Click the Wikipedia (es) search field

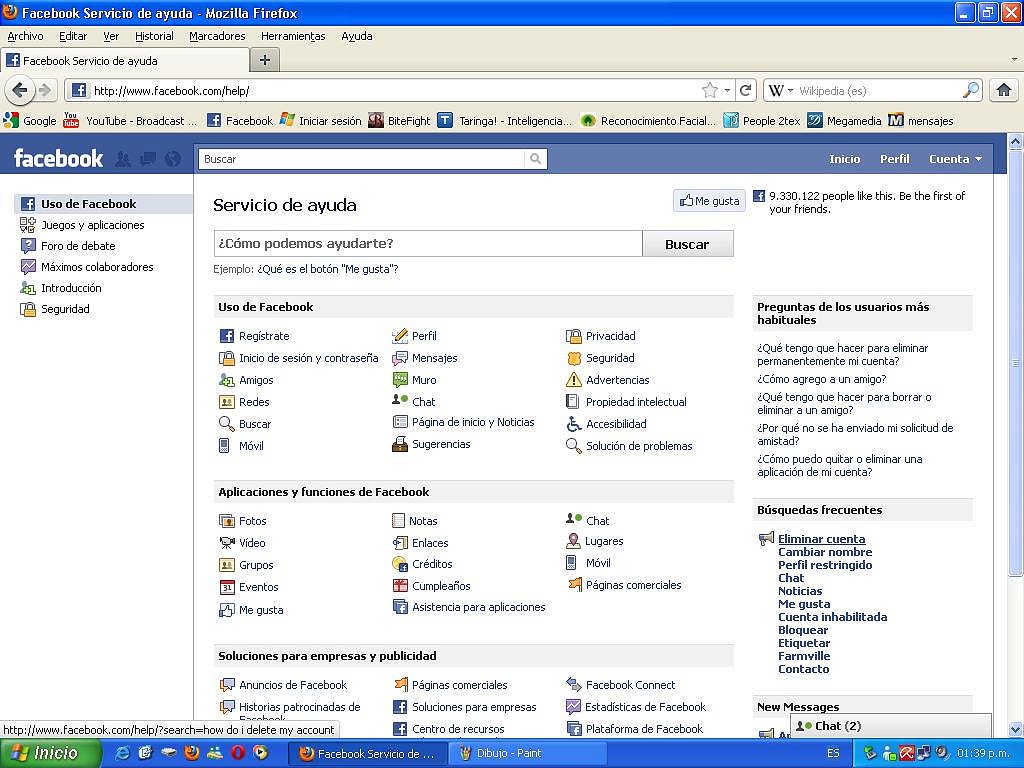878,90
